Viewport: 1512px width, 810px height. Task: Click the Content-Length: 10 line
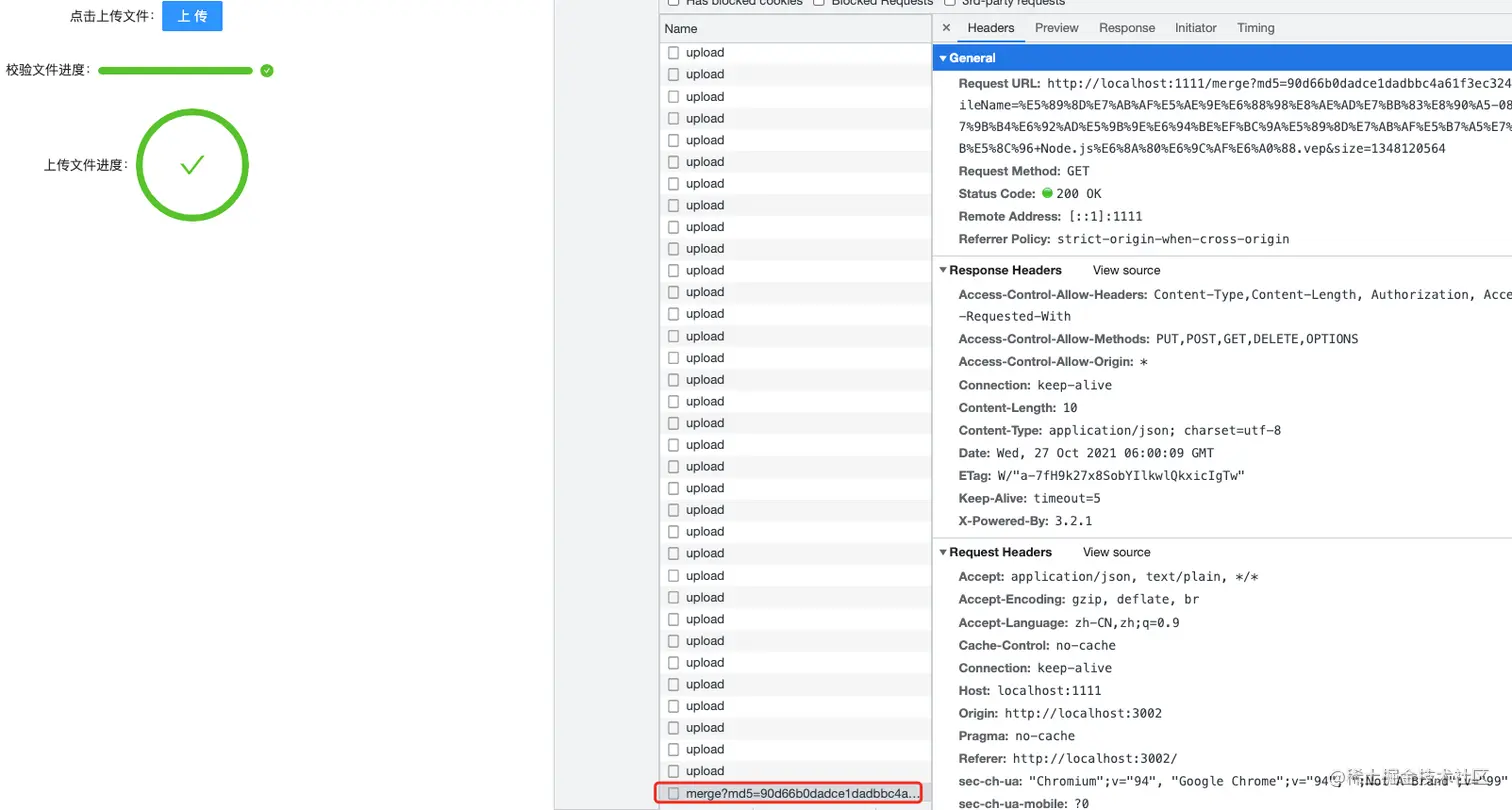point(1018,408)
